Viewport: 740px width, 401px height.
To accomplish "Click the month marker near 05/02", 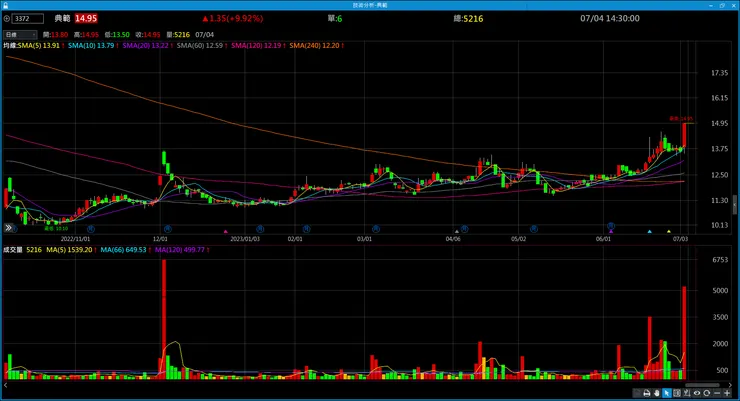I will (x=533, y=229).
